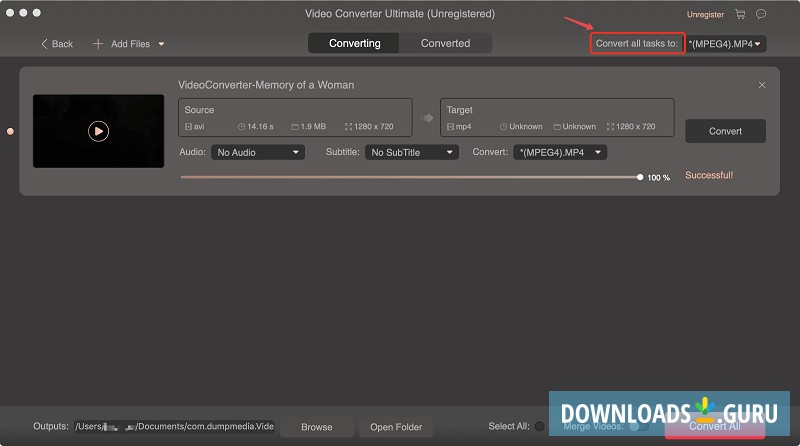Remove the Memory of a Woman task
The image size is (800, 446).
click(x=762, y=85)
